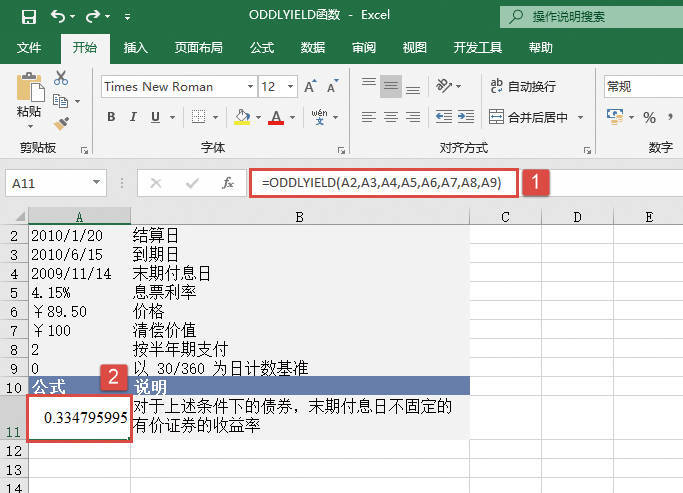Toggle Italic formatting
The height and width of the screenshot is (493, 683).
[135, 117]
